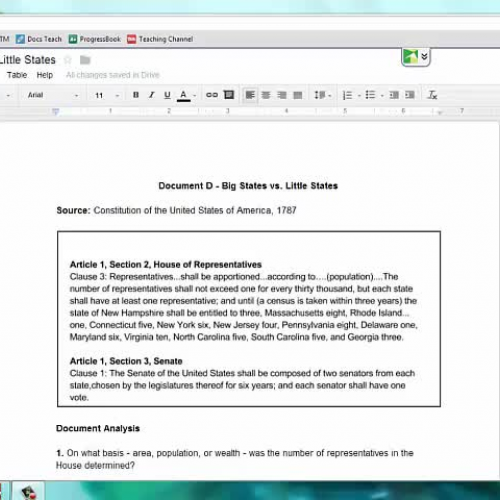The height and width of the screenshot is (500, 500).
Task: Move the document with the folder icon
Action: [85, 60]
